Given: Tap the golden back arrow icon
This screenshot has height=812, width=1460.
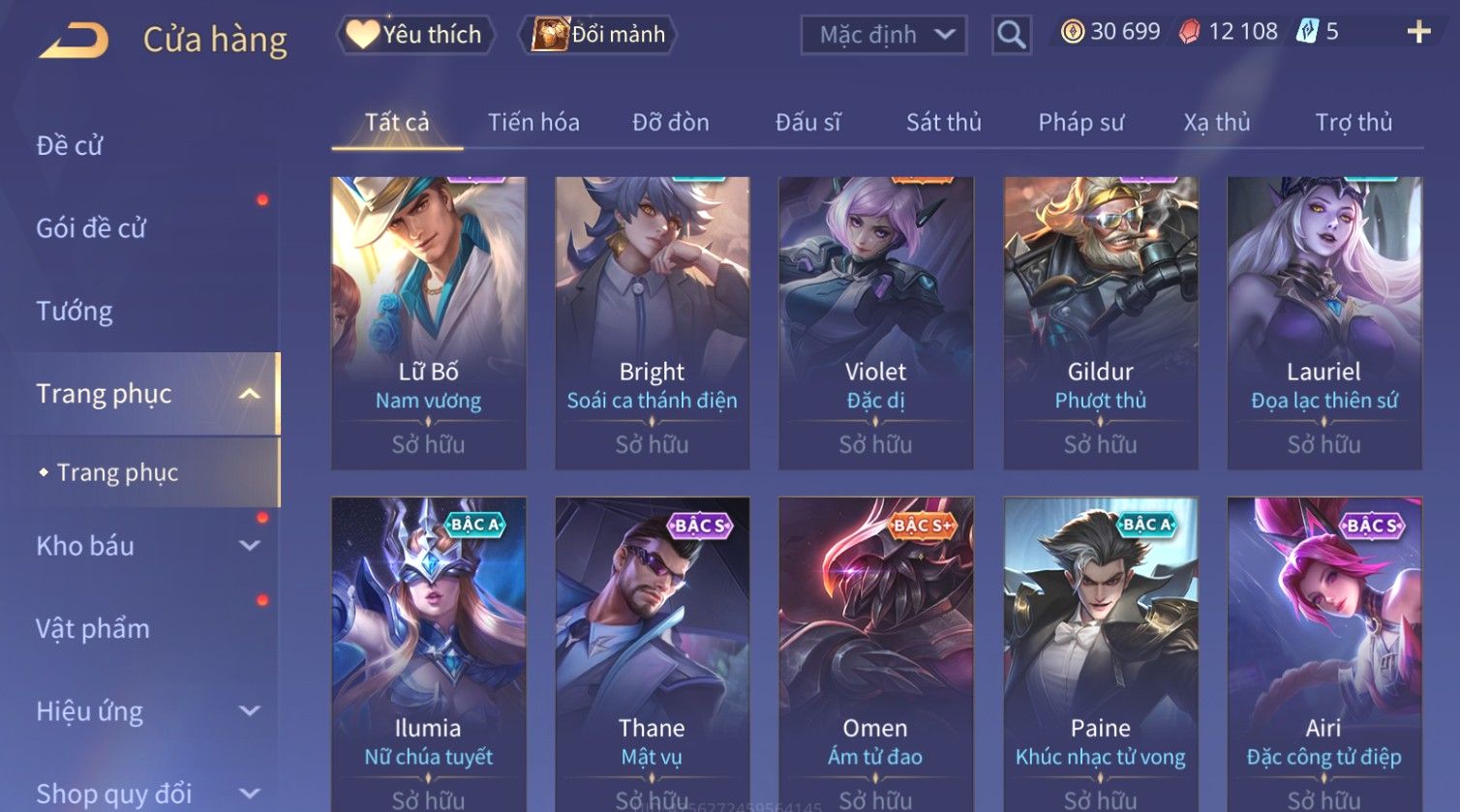Looking at the screenshot, I should click(74, 41).
